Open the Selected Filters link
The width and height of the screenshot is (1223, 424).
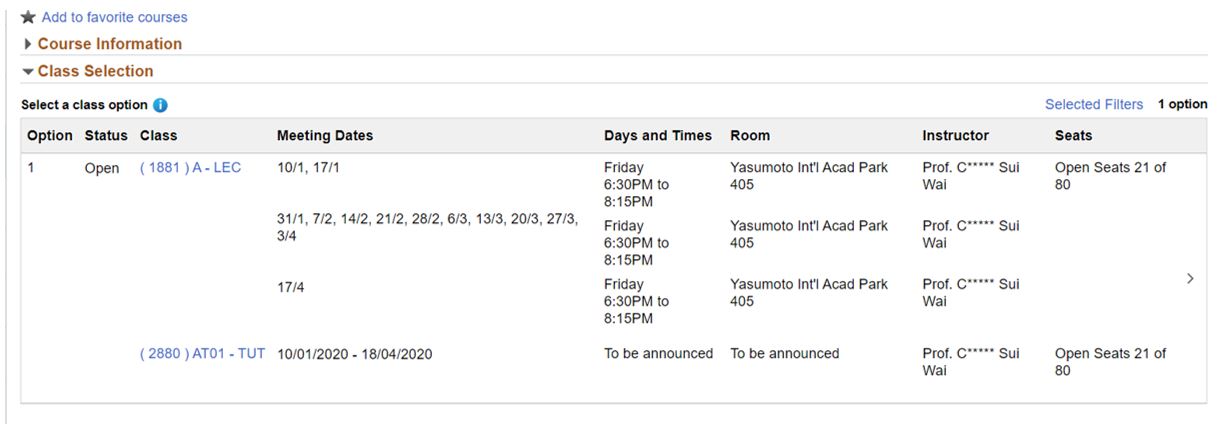click(1093, 104)
